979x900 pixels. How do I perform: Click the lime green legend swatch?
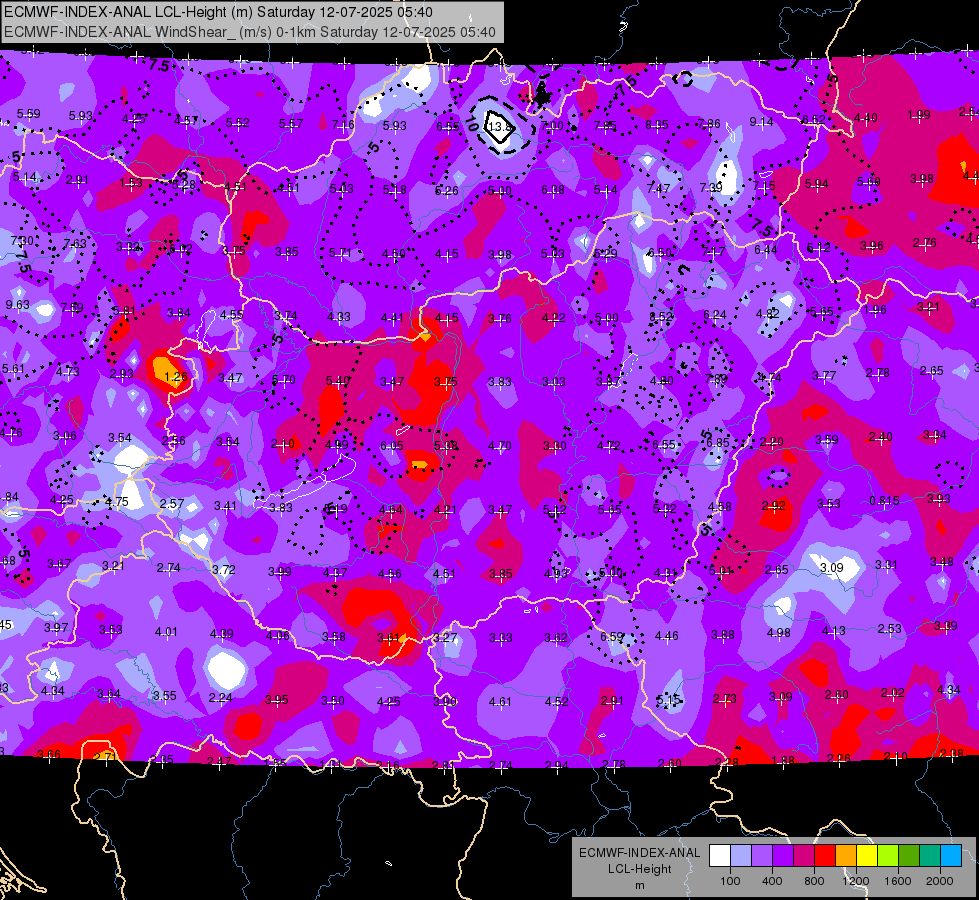click(x=888, y=856)
